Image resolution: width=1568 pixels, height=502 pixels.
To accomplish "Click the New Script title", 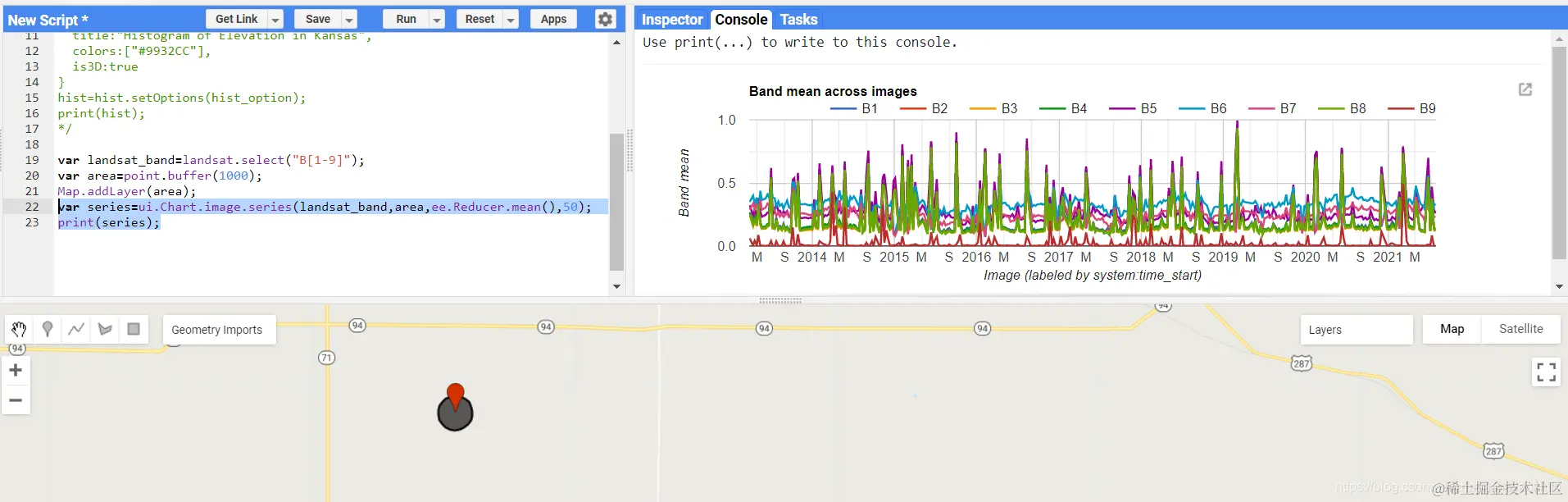I will [48, 20].
